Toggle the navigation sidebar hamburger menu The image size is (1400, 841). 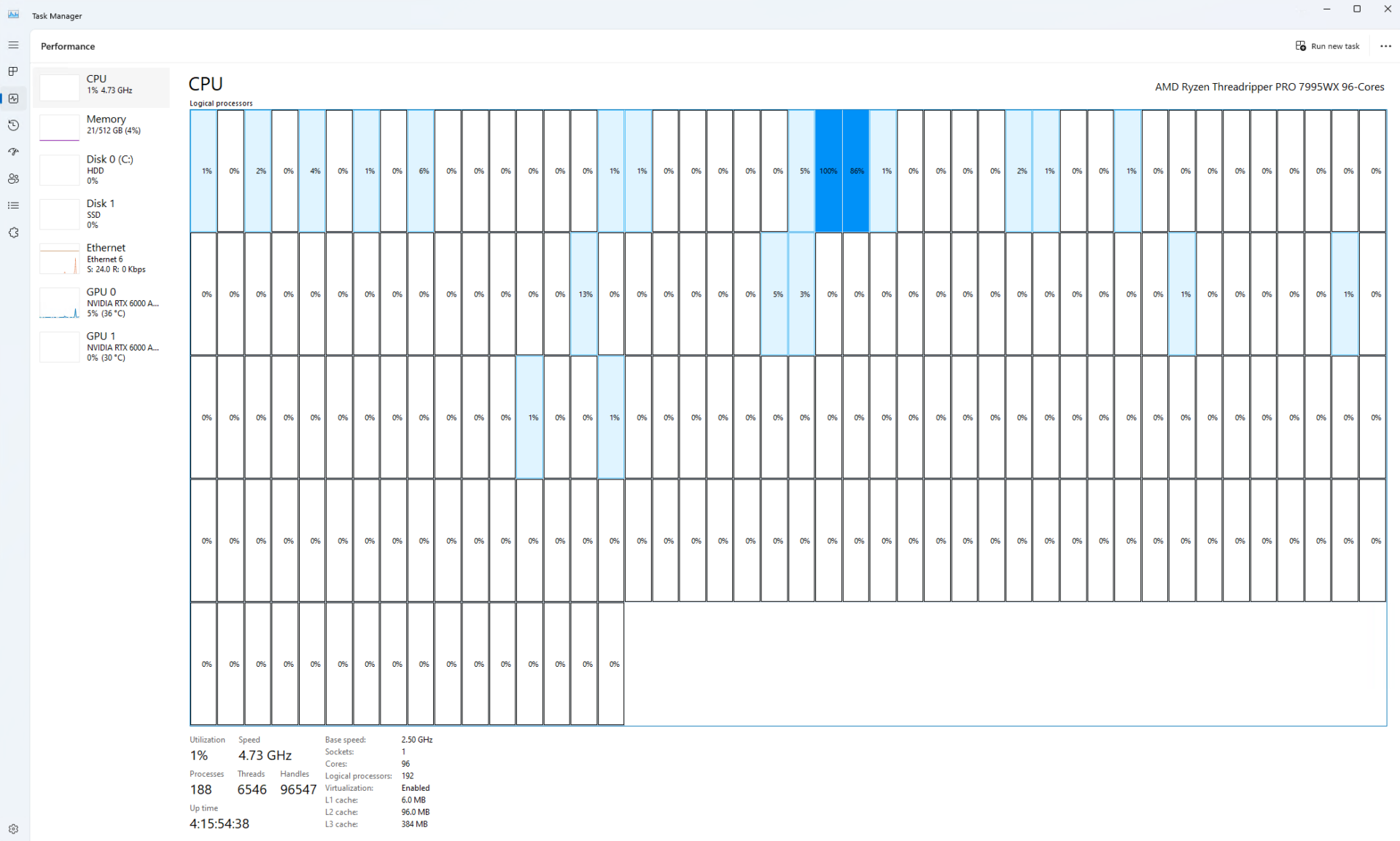[x=13, y=44]
